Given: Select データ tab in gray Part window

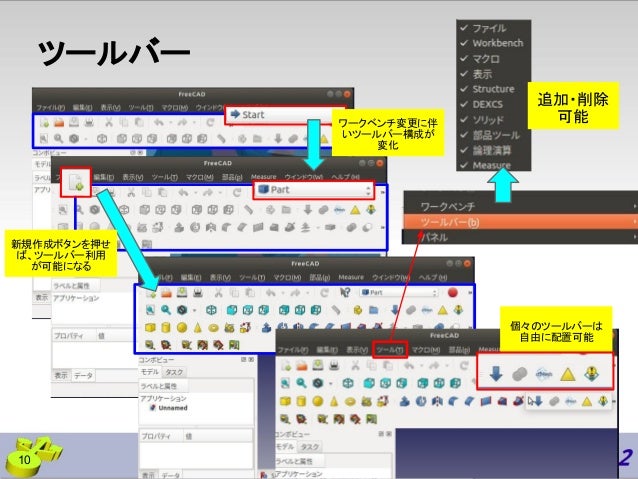Looking at the screenshot, I should pos(83,375).
